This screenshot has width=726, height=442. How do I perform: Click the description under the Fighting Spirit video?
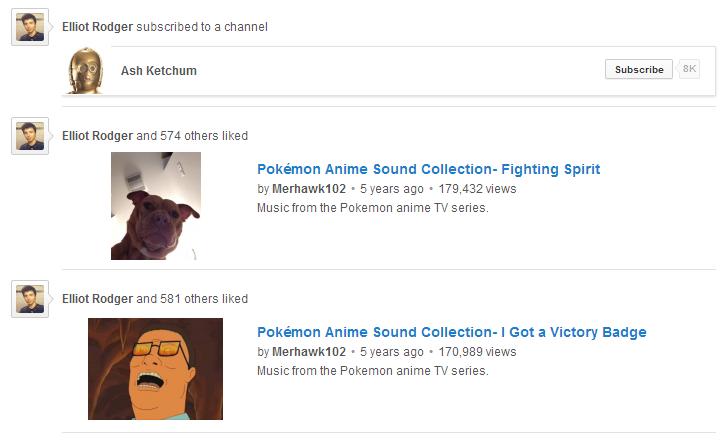(x=372, y=208)
